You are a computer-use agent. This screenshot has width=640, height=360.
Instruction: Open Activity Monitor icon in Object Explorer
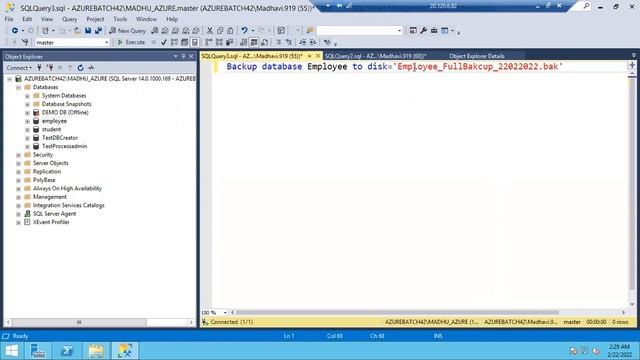tap(91, 68)
